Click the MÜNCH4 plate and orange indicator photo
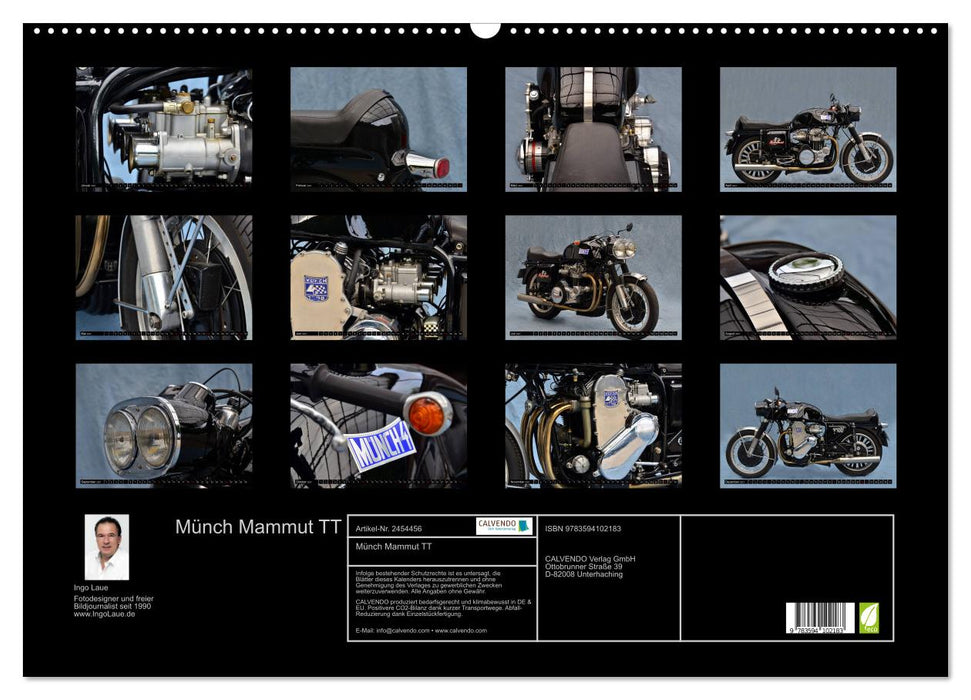Image resolution: width=971 pixels, height=700 pixels. 378,426
